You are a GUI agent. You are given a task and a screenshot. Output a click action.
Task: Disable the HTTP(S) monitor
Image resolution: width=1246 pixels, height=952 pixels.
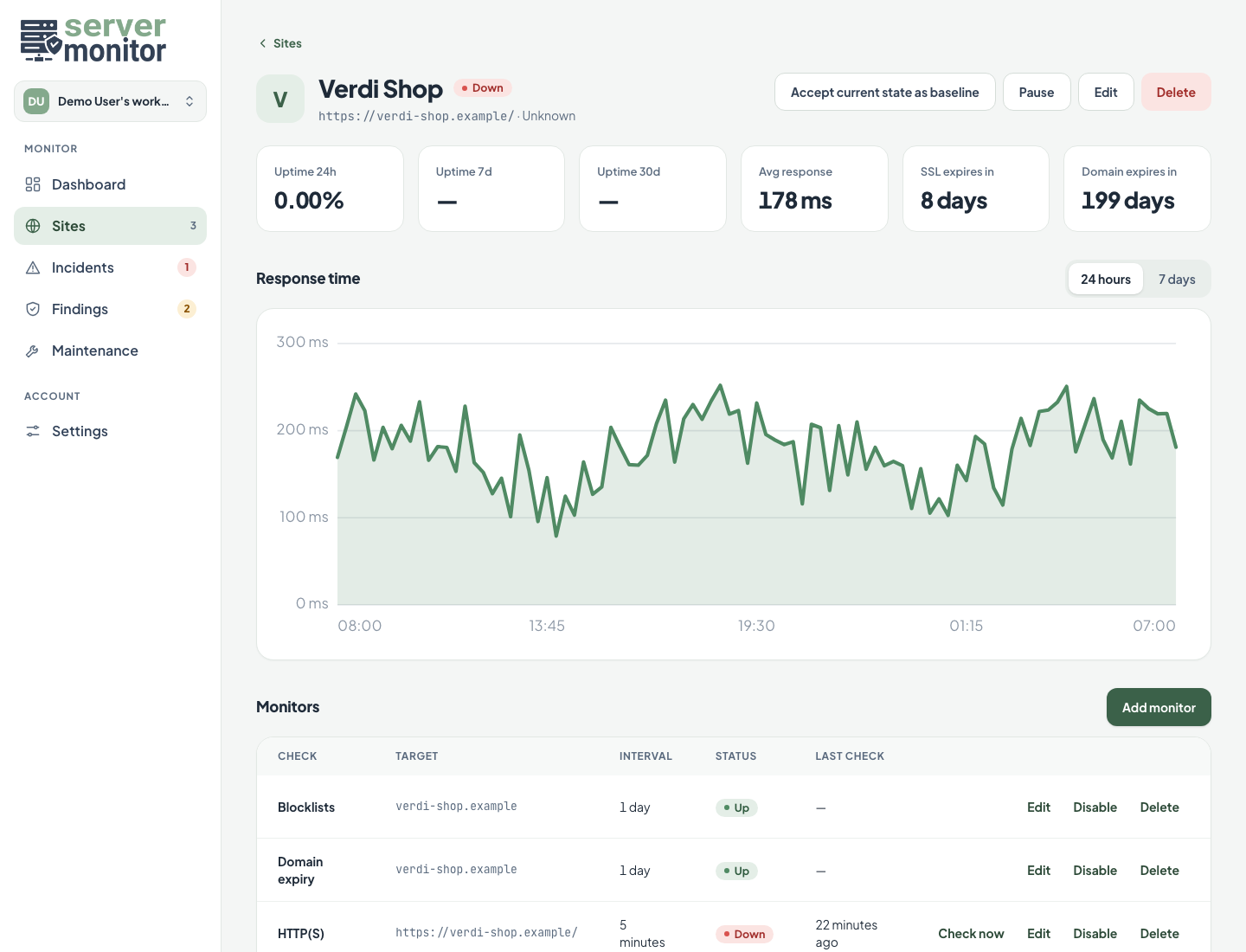click(x=1095, y=933)
